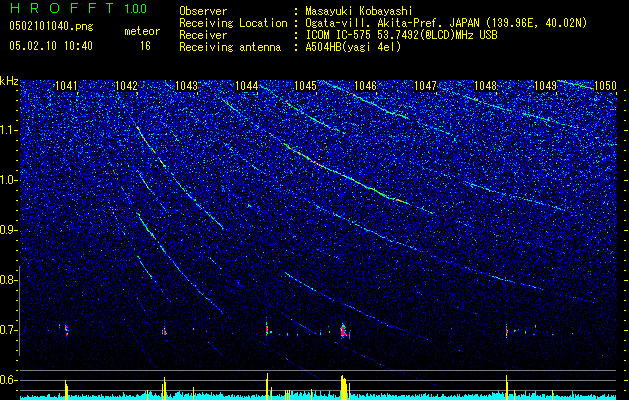Click the 0.6 kHz axis label
This screenshot has width=629, height=400.
click(9, 380)
